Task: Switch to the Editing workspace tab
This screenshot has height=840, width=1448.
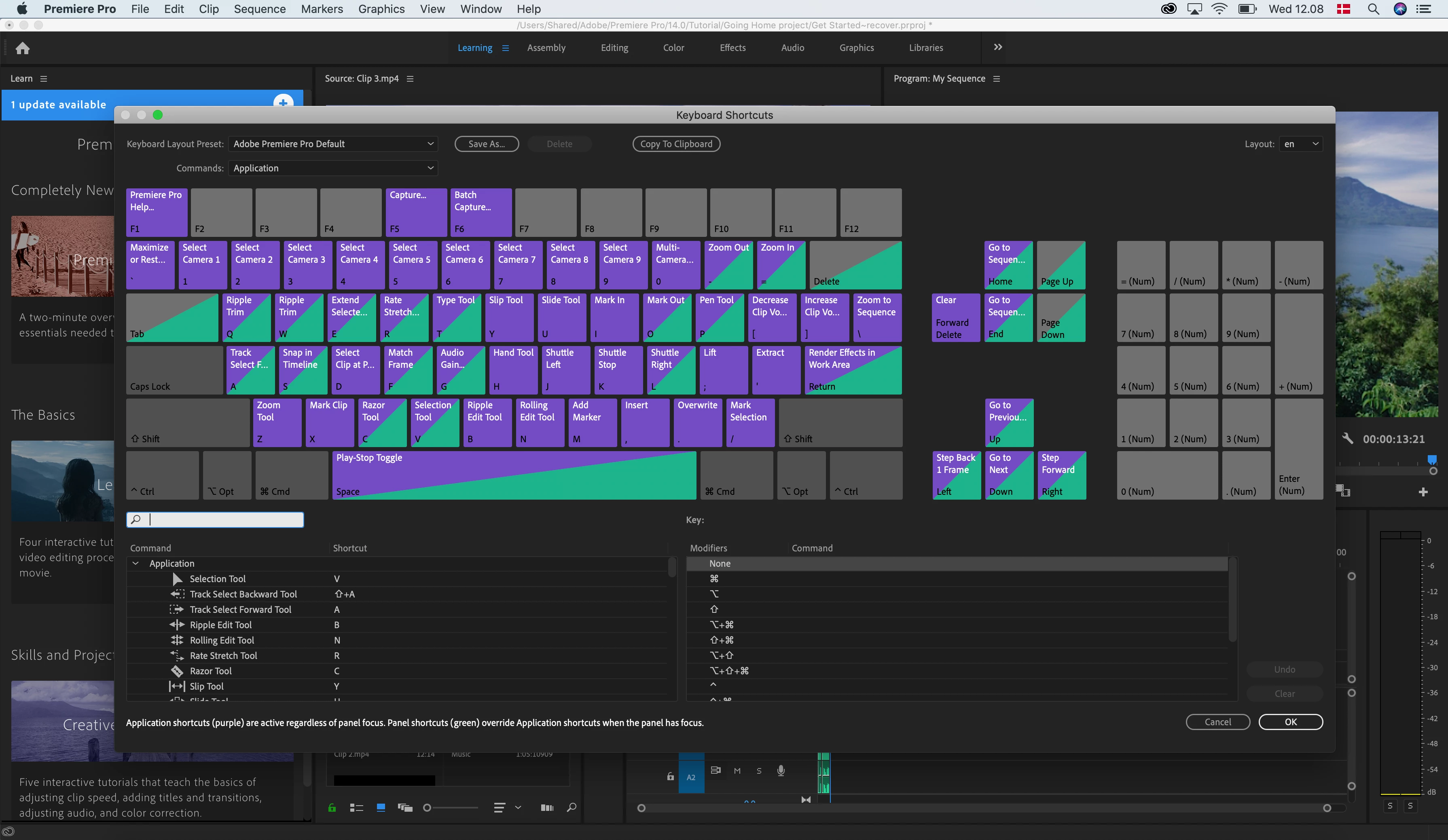Action: [614, 48]
